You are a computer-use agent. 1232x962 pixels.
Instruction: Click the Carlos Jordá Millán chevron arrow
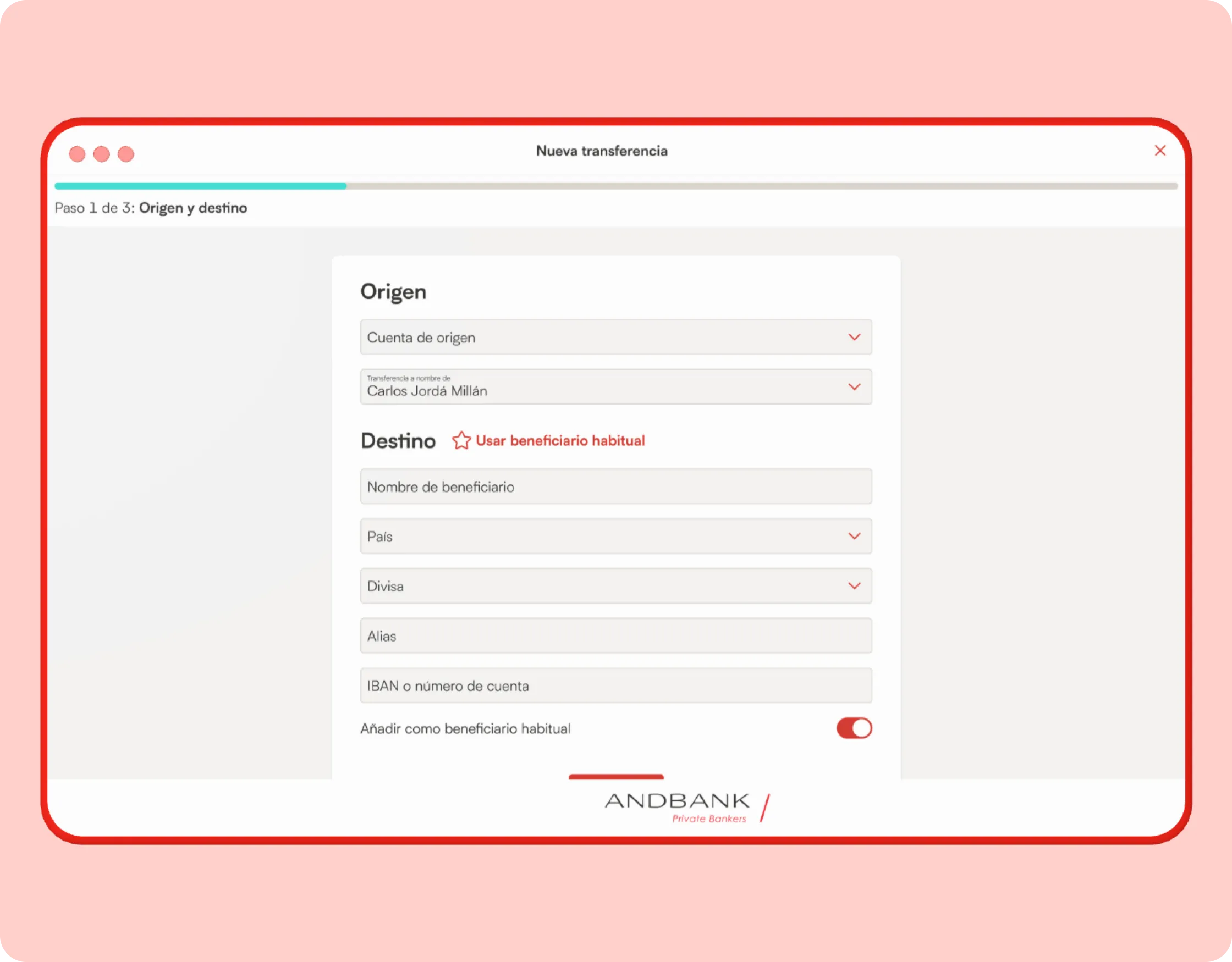[854, 387]
